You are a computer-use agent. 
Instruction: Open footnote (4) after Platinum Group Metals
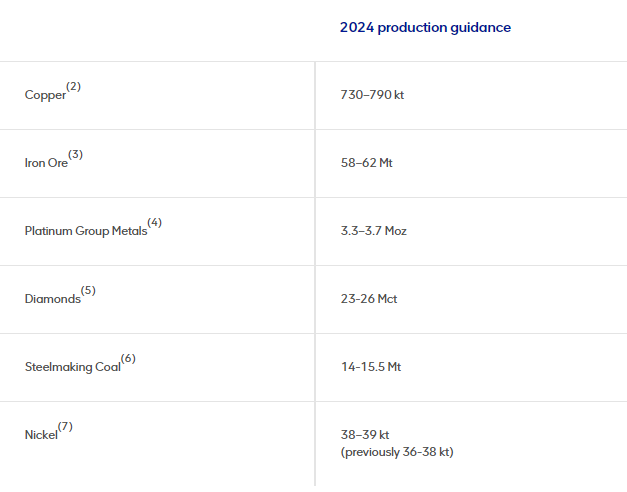[154, 222]
